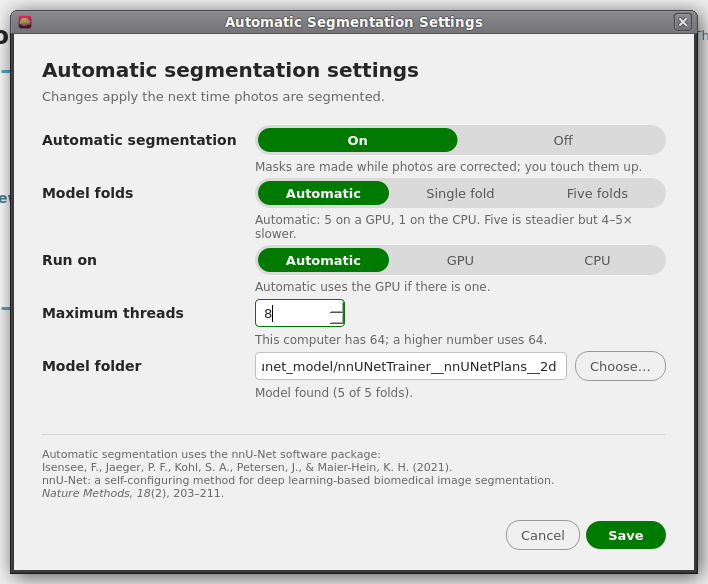Click the Model folder label

[x=92, y=366]
